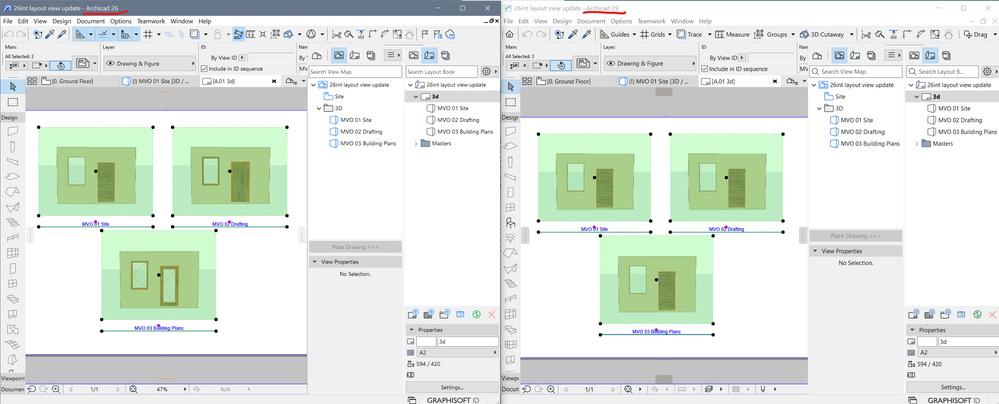Toggle Include in ID sequence checkbox in Archicad 29
The image size is (999, 404).
point(704,69)
